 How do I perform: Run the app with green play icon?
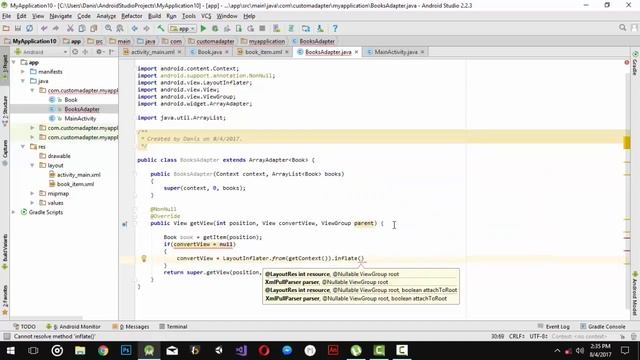[203, 29]
